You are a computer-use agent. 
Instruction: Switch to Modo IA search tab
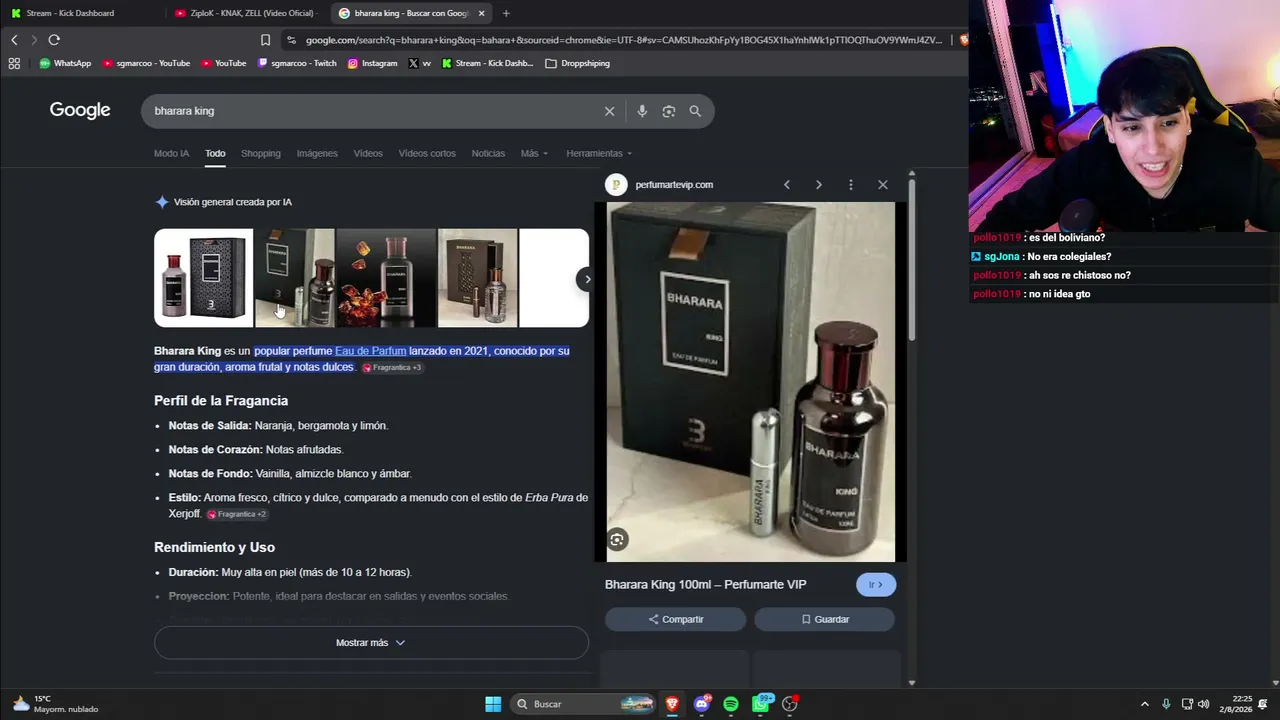(x=171, y=153)
